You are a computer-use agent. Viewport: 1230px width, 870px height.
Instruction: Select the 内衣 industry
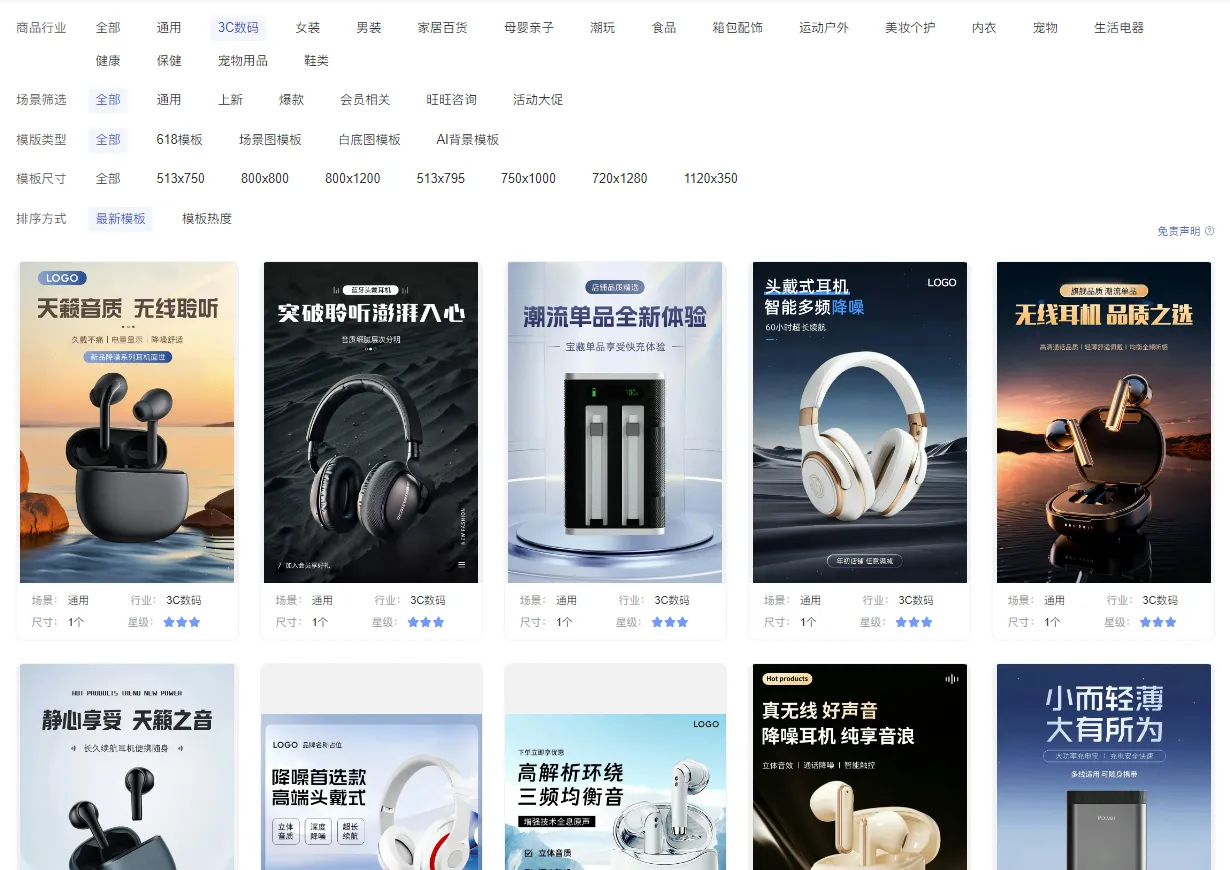click(x=984, y=28)
